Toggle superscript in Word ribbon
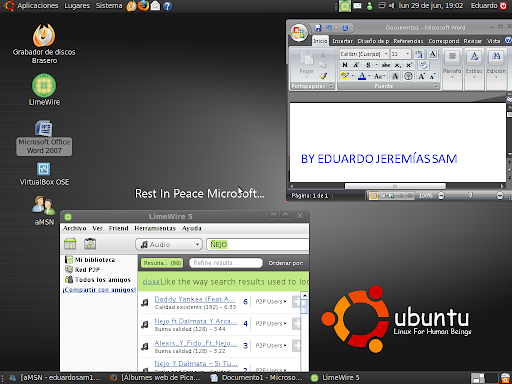The height and width of the screenshot is (384, 512). [x=409, y=65]
